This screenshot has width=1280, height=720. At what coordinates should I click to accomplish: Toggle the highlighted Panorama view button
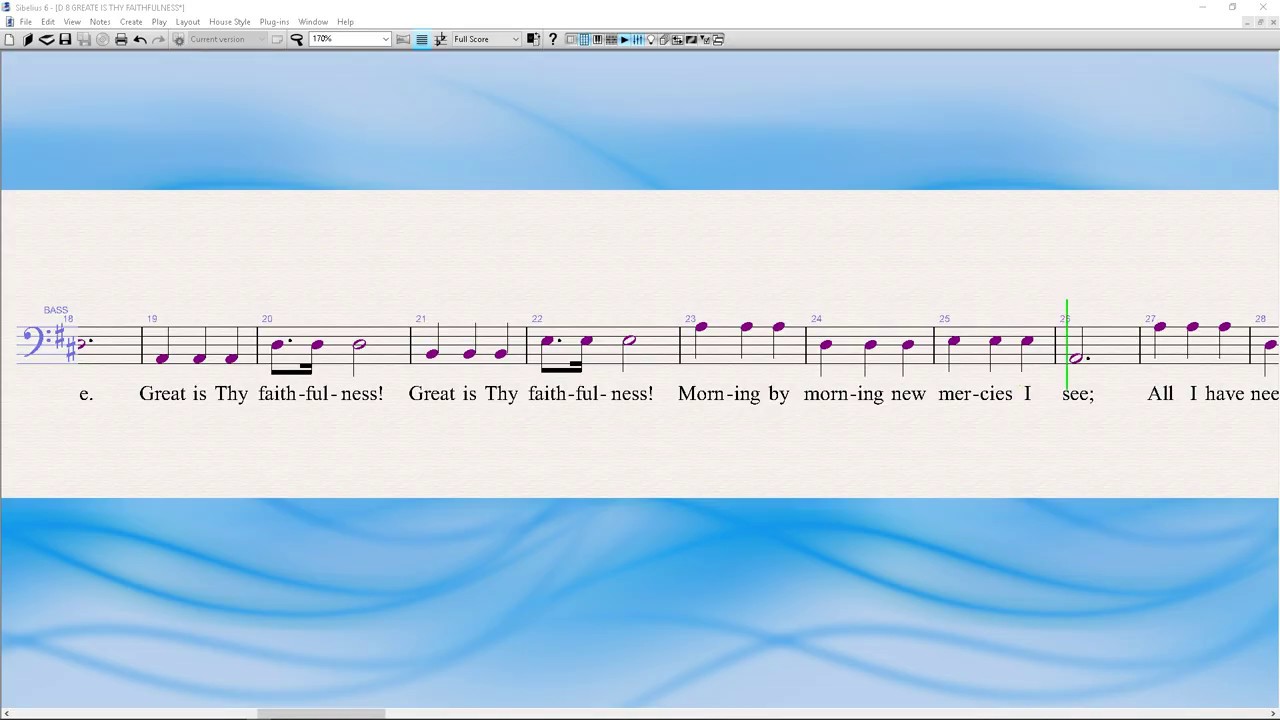[422, 39]
